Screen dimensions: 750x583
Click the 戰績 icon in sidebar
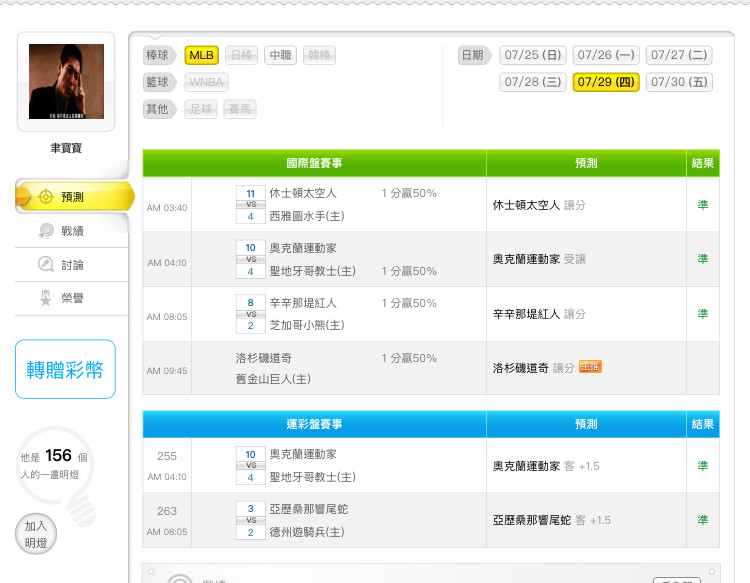46,231
